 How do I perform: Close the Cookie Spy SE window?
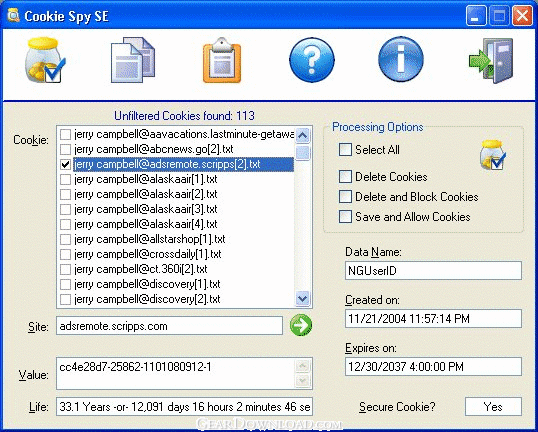tap(522, 16)
